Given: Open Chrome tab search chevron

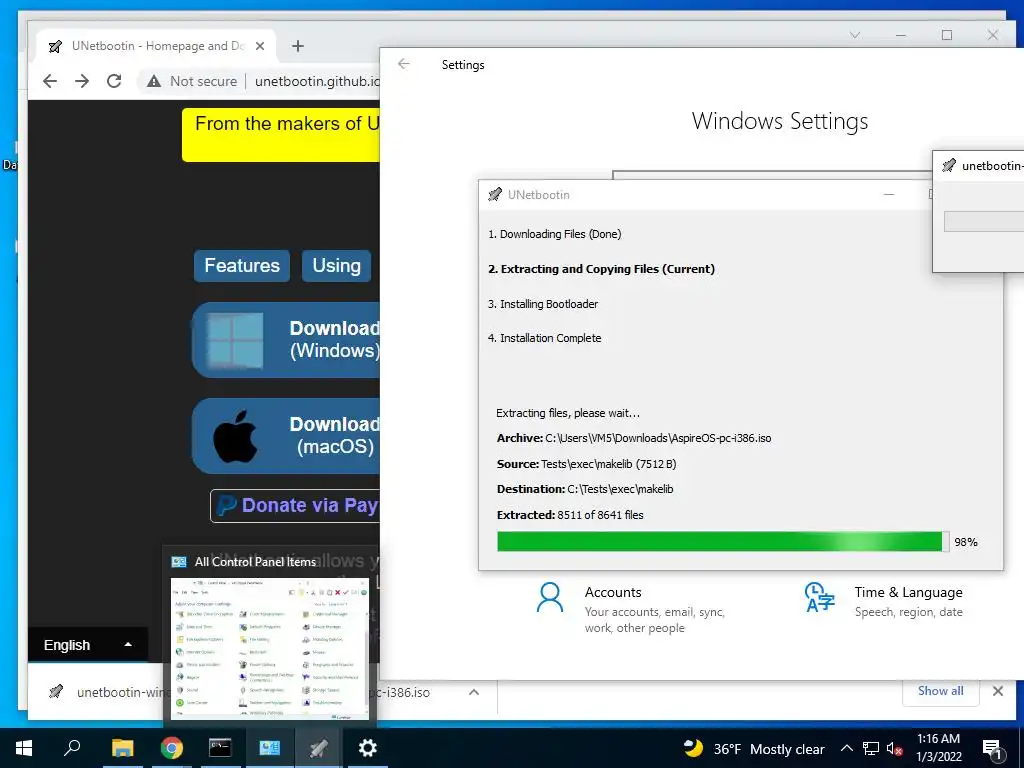Looking at the screenshot, I should (855, 35).
